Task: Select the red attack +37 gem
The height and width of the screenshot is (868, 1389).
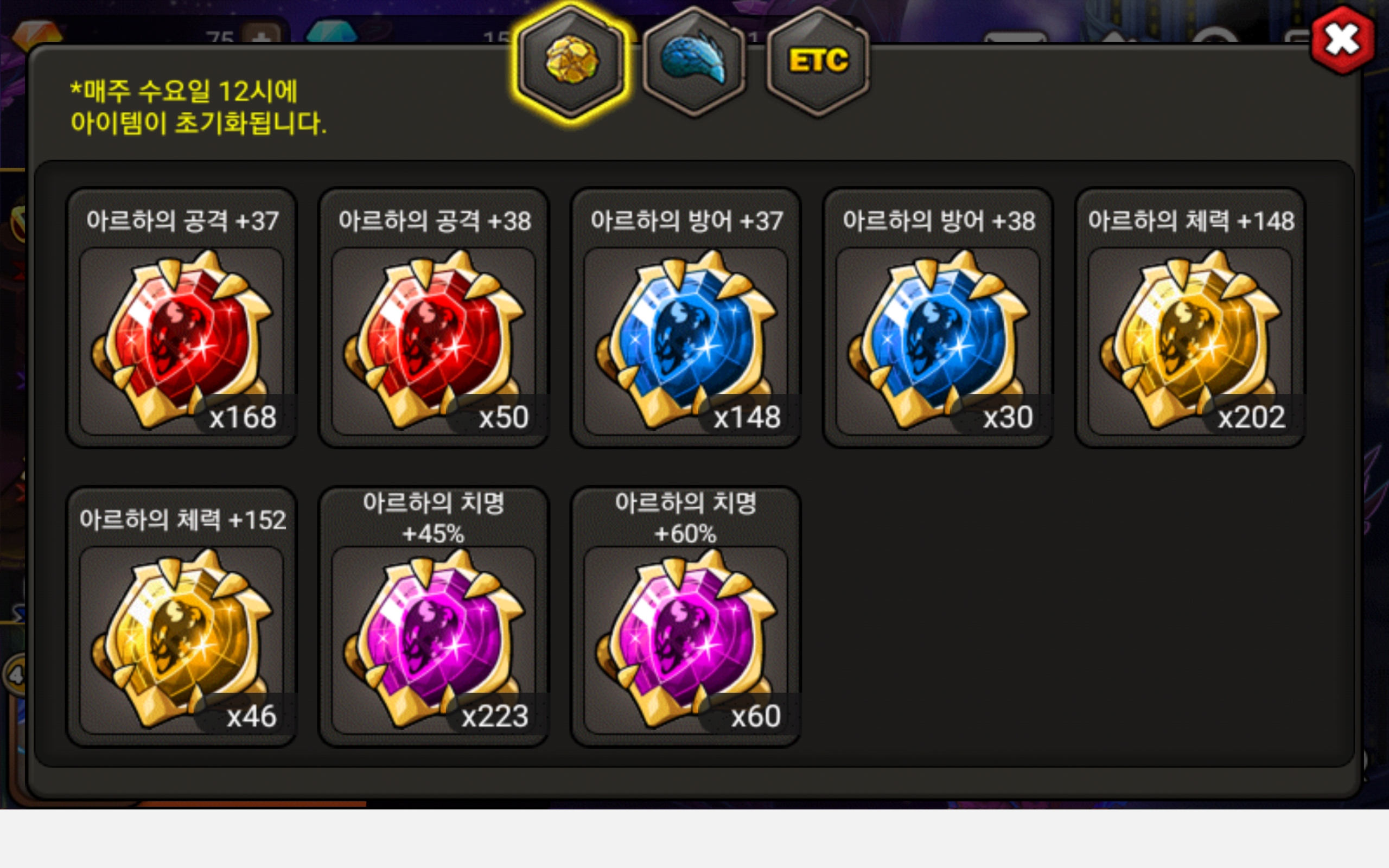Action: [181, 340]
